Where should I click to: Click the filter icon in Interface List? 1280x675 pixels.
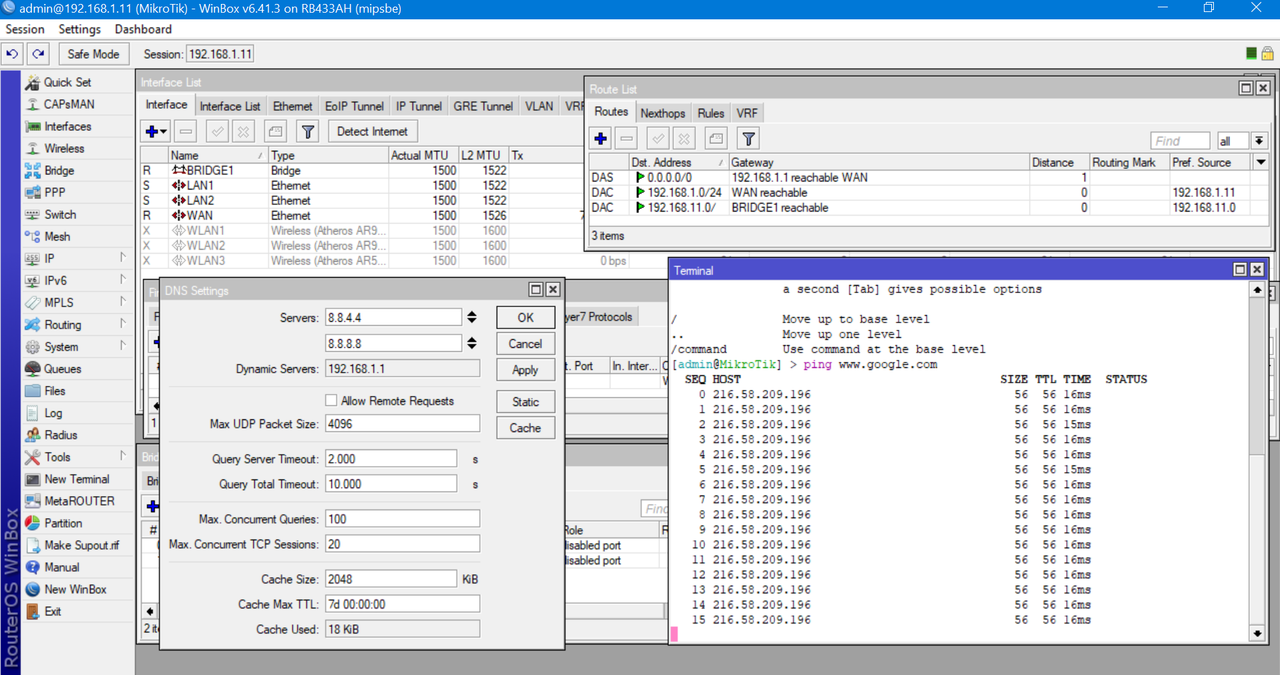308,131
